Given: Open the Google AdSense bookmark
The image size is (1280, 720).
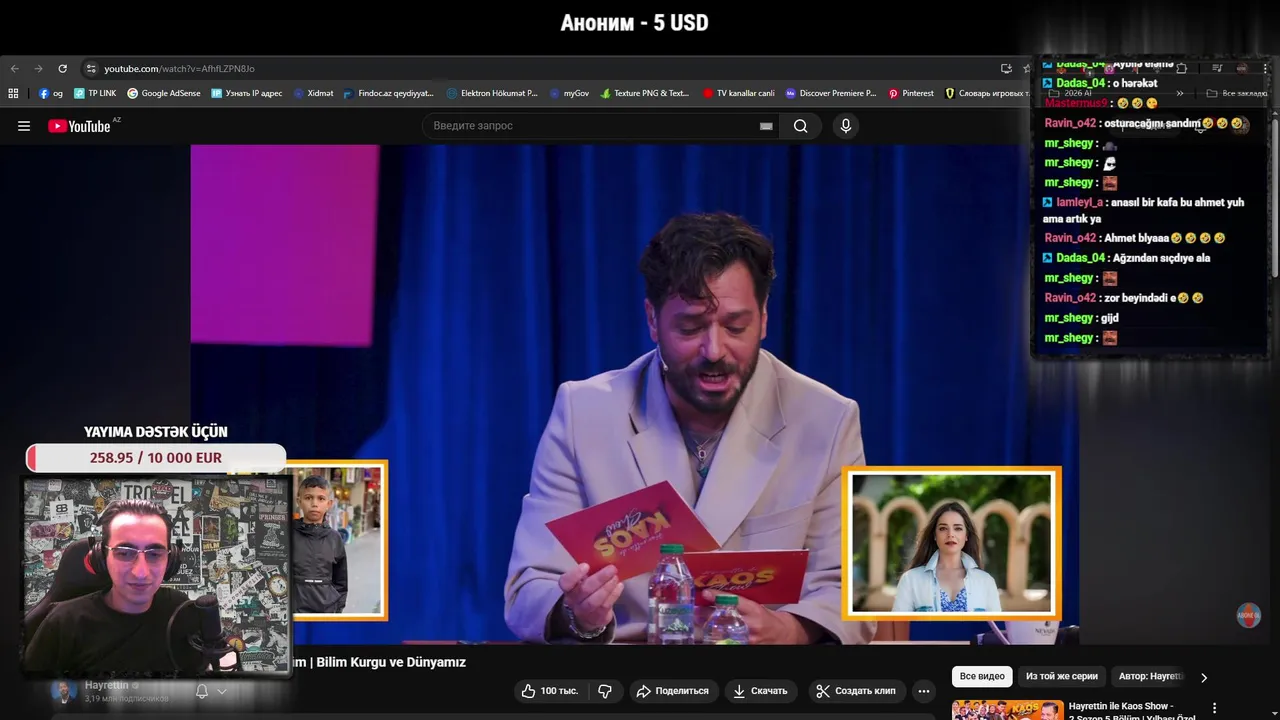Looking at the screenshot, I should pos(164,93).
